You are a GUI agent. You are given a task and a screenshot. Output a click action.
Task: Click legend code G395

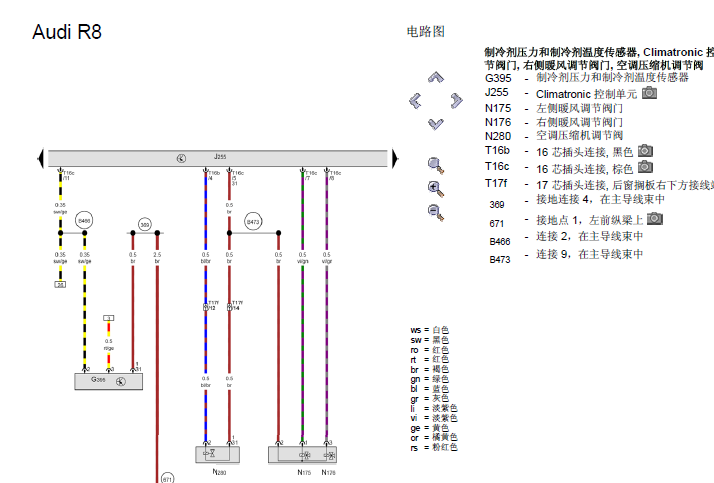point(498,78)
